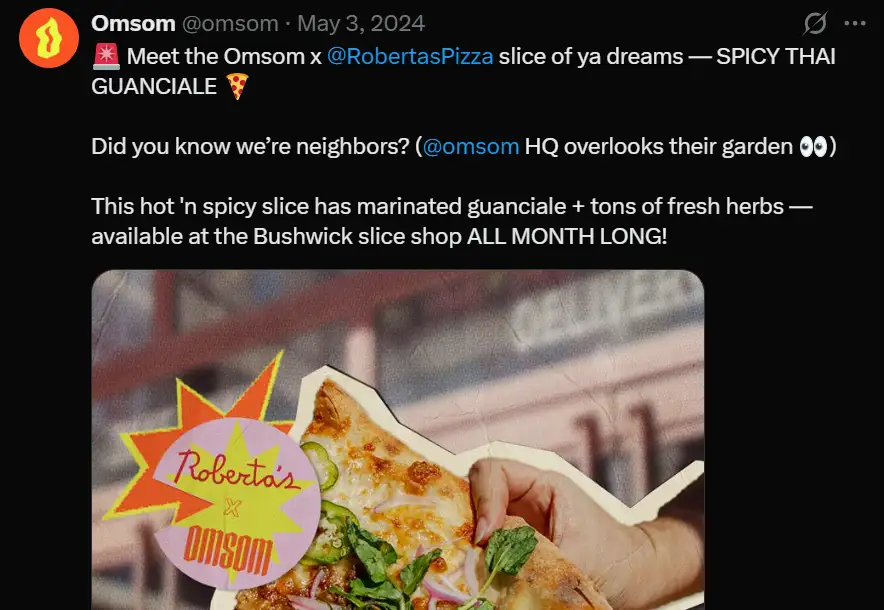The height and width of the screenshot is (610, 884).
Task: Visit the @RobertasPizza mention
Action: click(410, 56)
